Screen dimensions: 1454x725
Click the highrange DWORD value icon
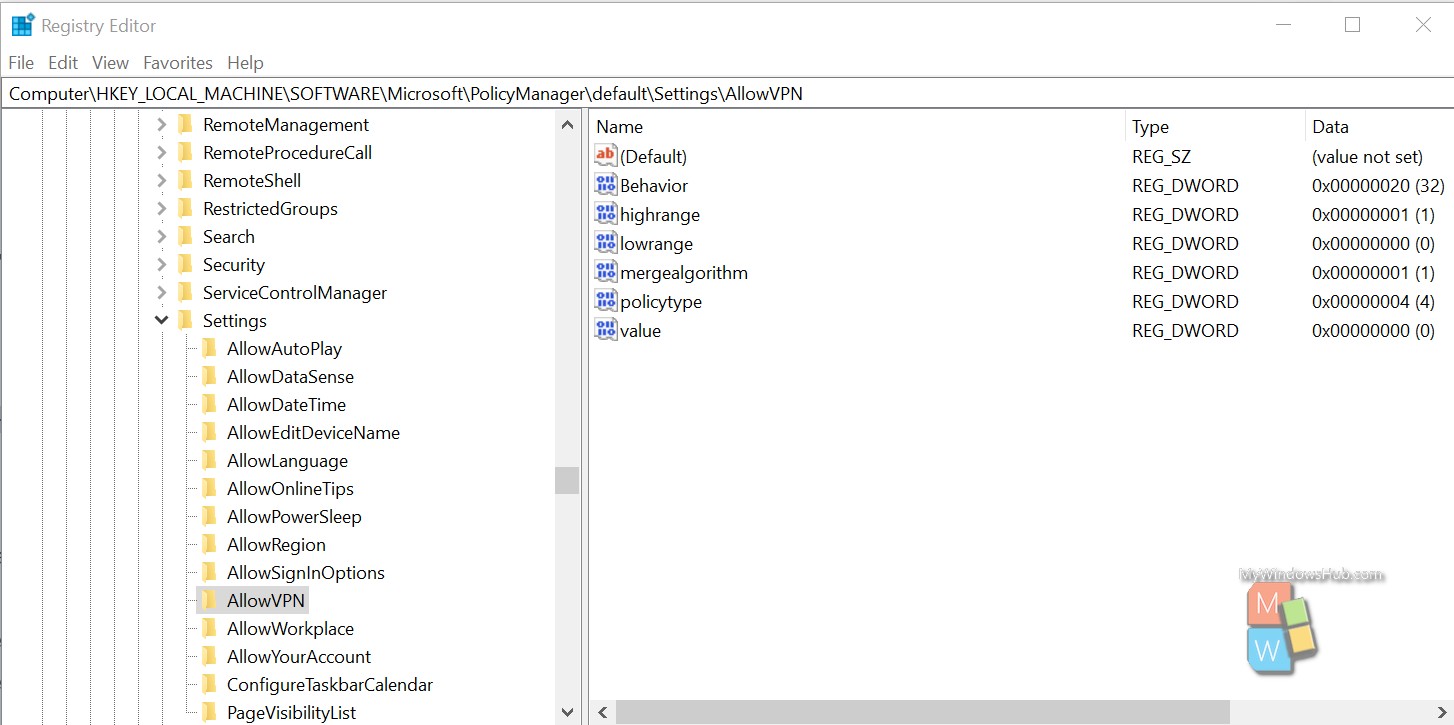605,213
